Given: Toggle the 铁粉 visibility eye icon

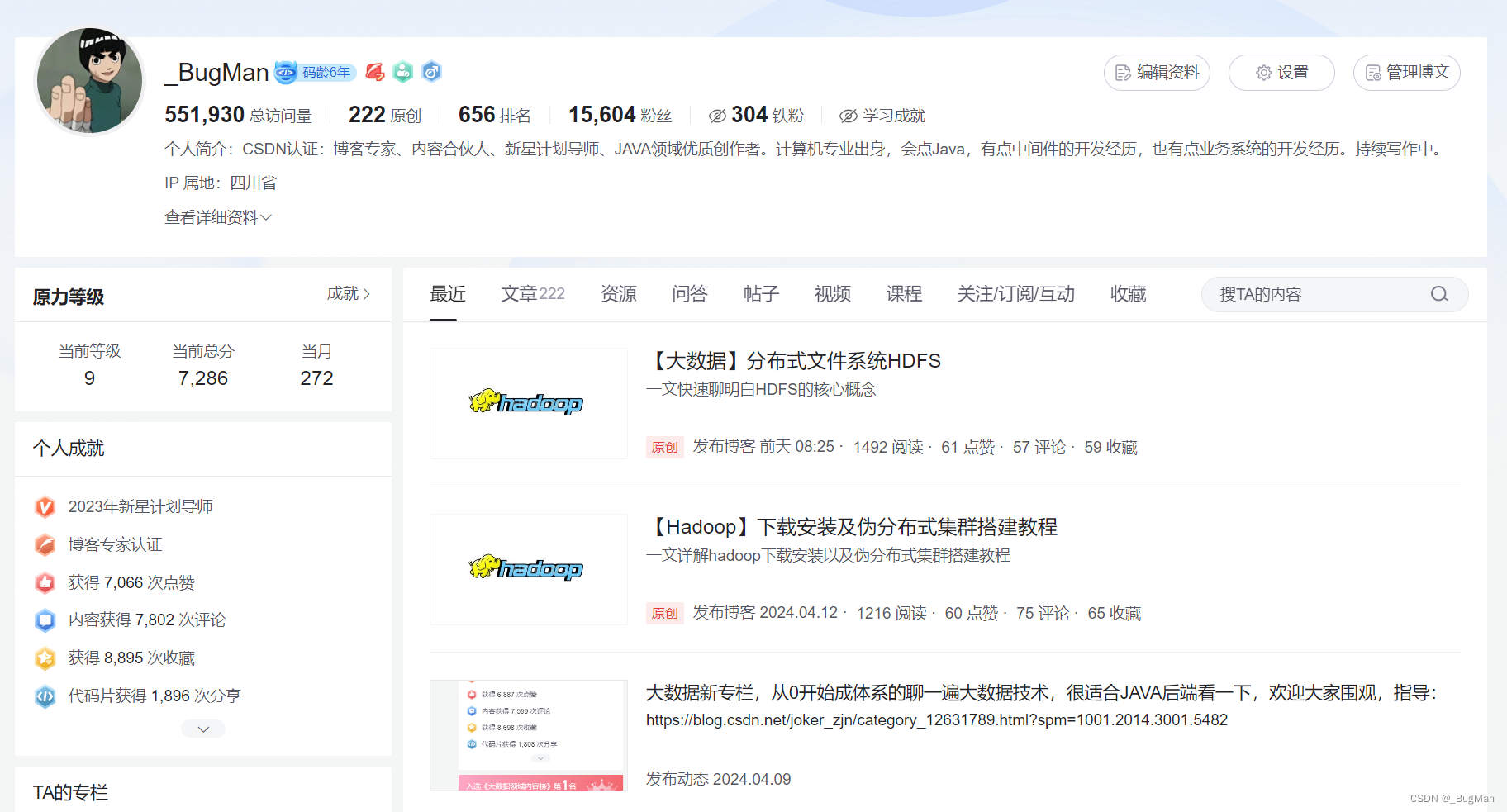Looking at the screenshot, I should 717,116.
